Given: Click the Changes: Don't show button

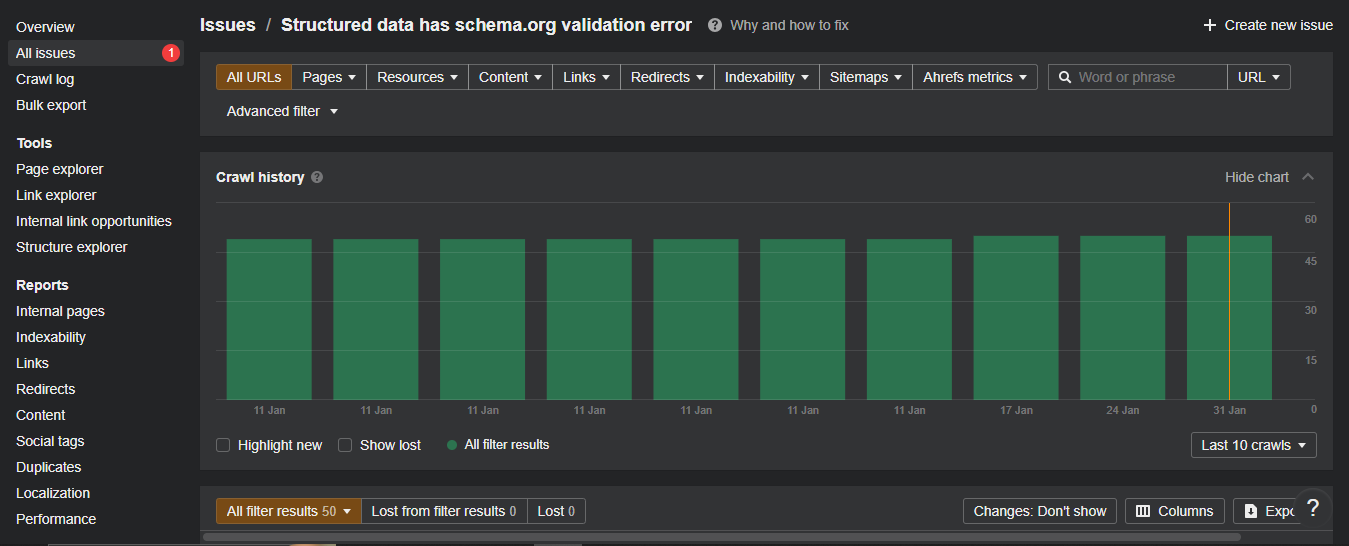Looking at the screenshot, I should (1040, 511).
